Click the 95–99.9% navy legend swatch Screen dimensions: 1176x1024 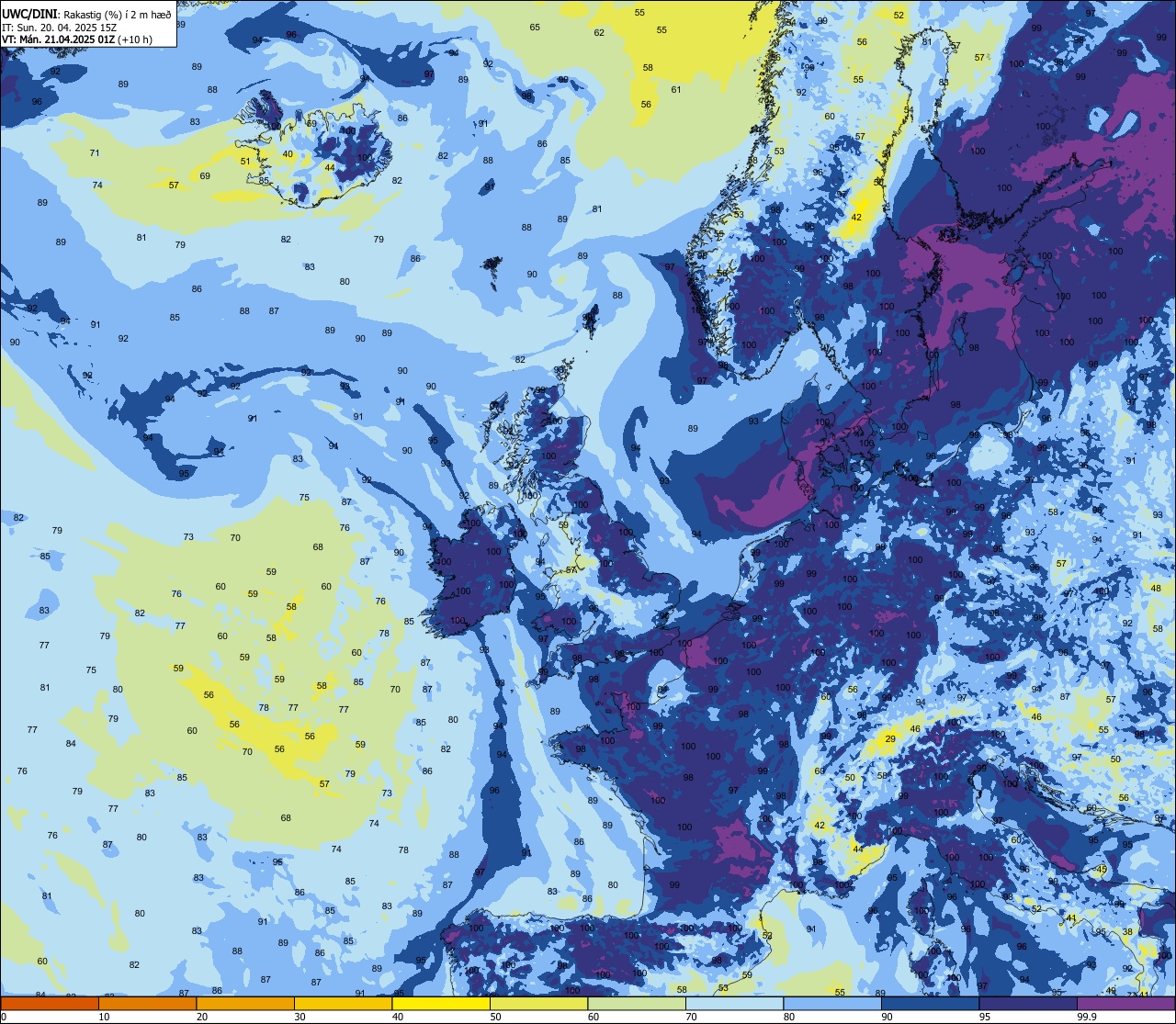tap(1028, 1003)
